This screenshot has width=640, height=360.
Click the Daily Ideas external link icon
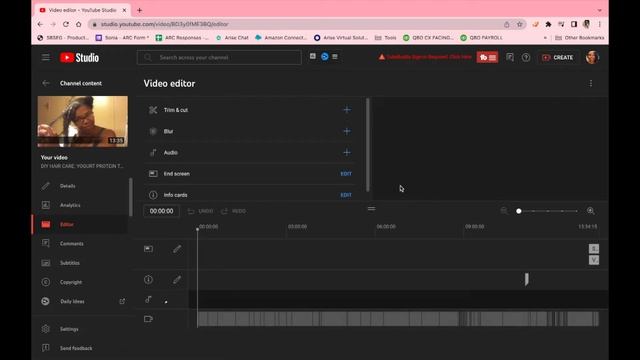point(122,301)
